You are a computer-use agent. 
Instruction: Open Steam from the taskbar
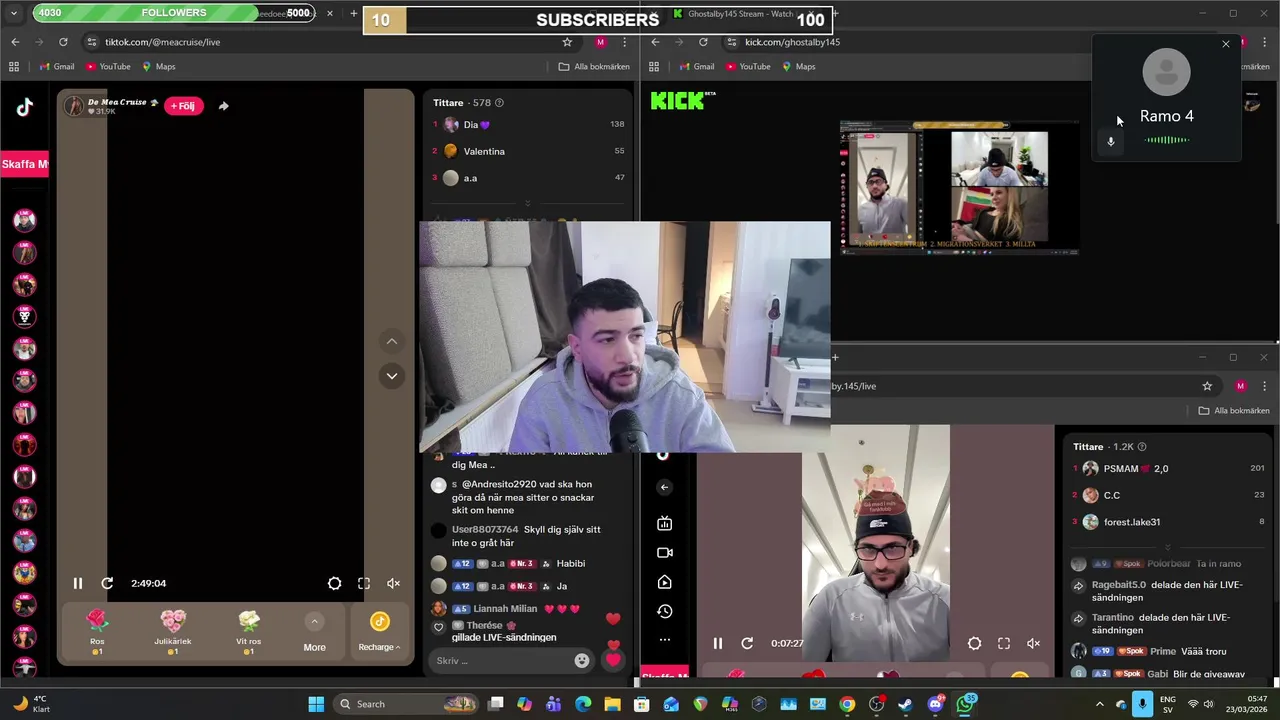pyautogui.click(x=905, y=704)
